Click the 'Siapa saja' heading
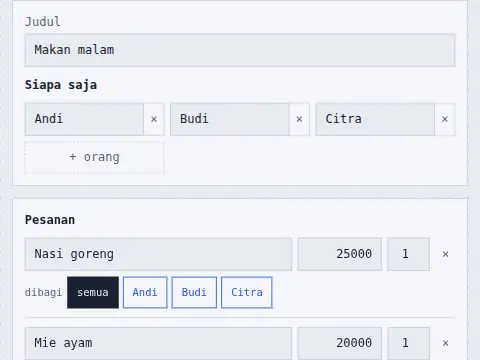Screen dimensions: 480x360 [x=61, y=85]
